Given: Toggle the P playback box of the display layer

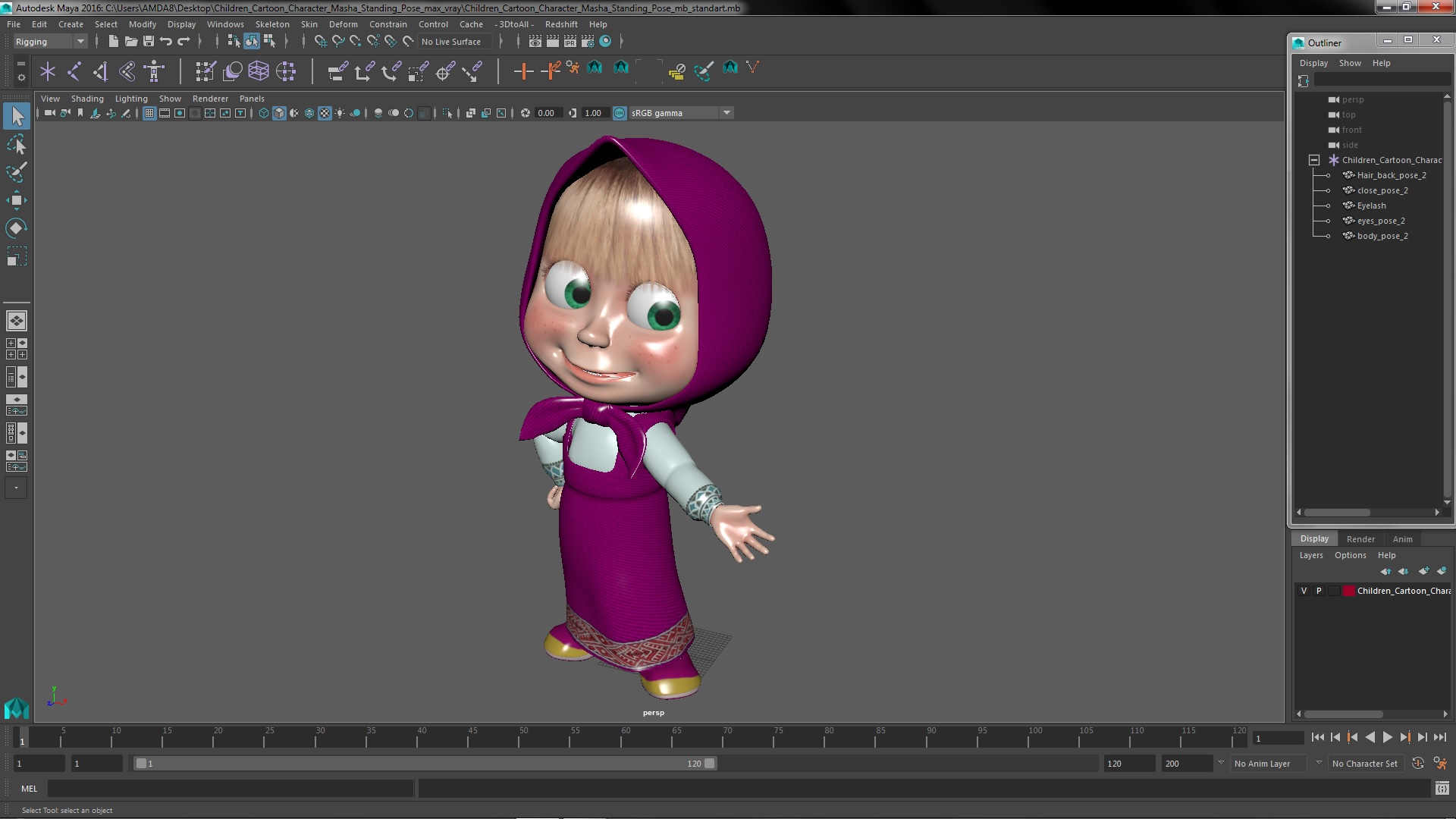Looking at the screenshot, I should pos(1319,591).
